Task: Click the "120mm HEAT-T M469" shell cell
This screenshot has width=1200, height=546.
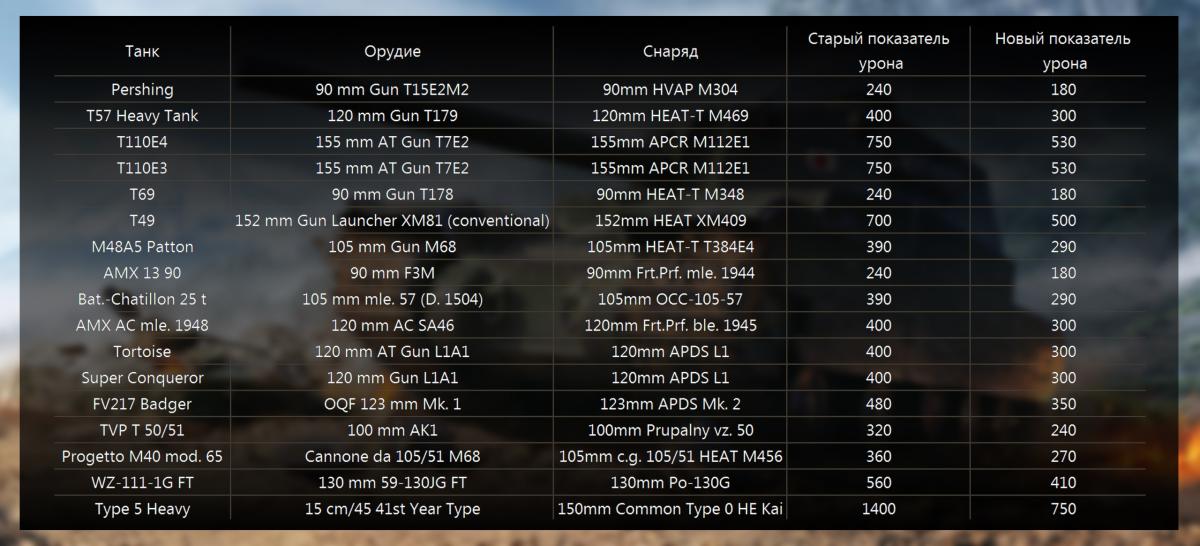Action: point(670,115)
